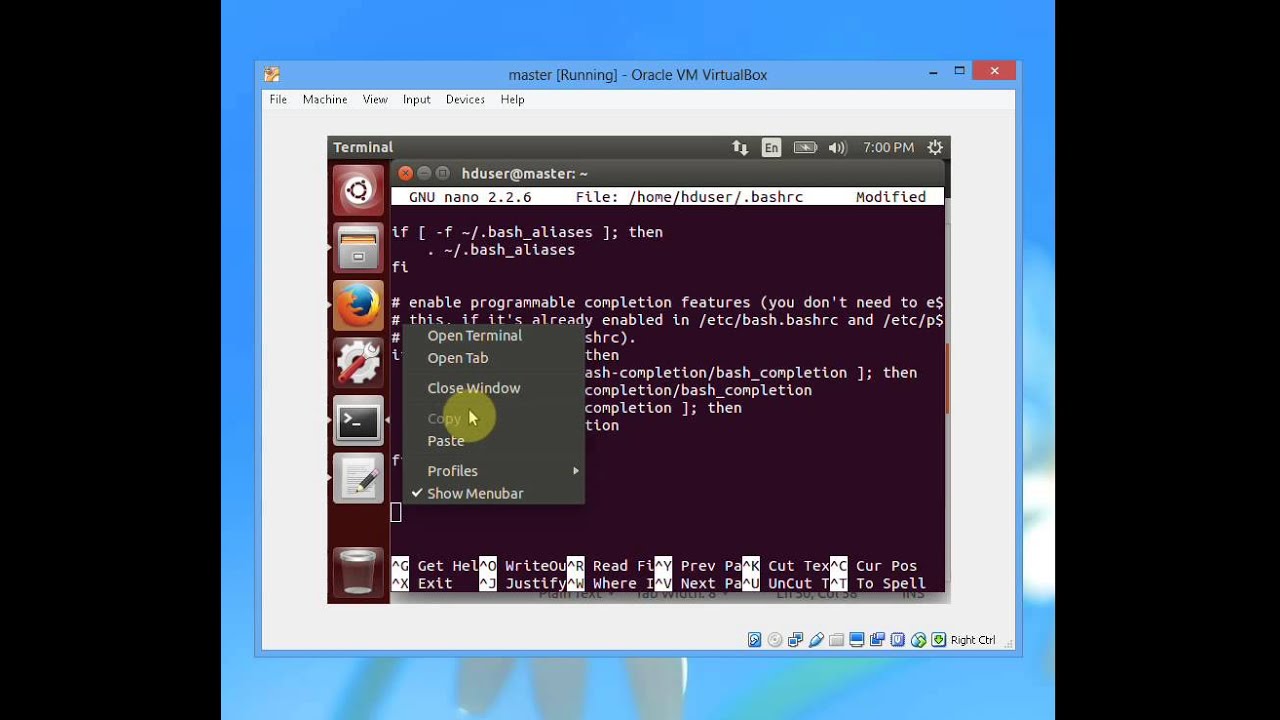This screenshot has width=1280, height=720.
Task: Minimize the hduser@master terminal window
Action: tap(424, 173)
